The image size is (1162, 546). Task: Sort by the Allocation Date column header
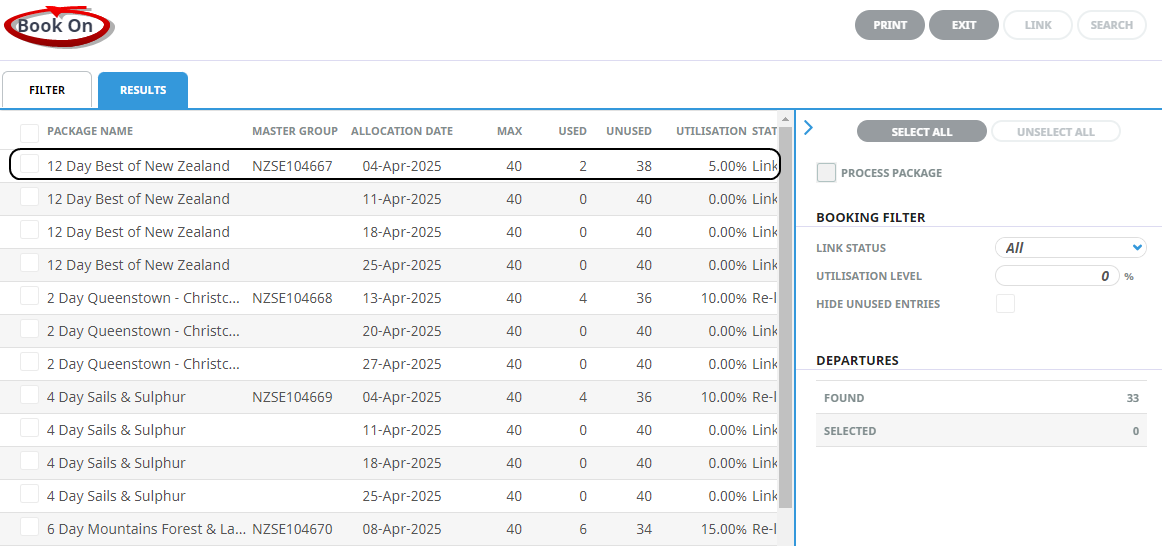click(x=401, y=131)
